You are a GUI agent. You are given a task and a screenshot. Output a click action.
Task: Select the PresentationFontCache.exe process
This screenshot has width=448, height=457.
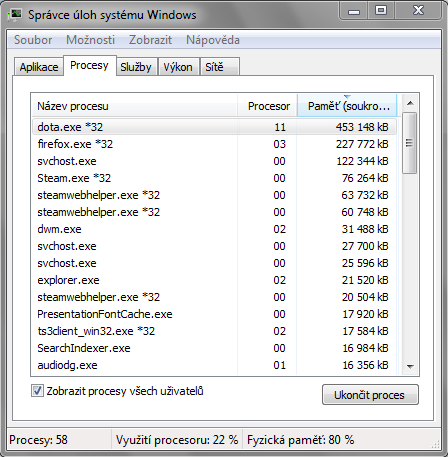click(215, 314)
